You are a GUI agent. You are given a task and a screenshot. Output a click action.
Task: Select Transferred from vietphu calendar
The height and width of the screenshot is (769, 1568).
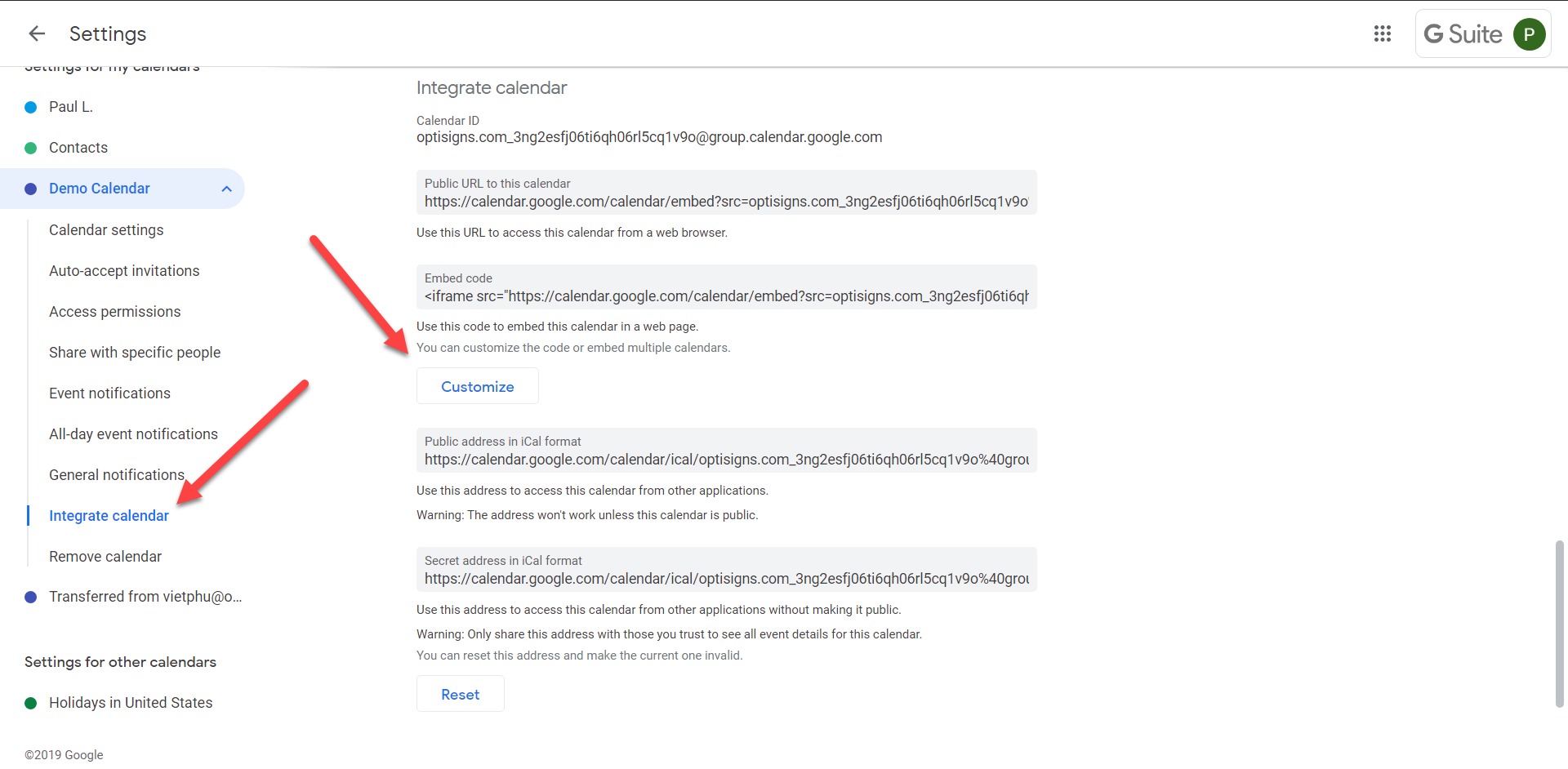click(145, 597)
